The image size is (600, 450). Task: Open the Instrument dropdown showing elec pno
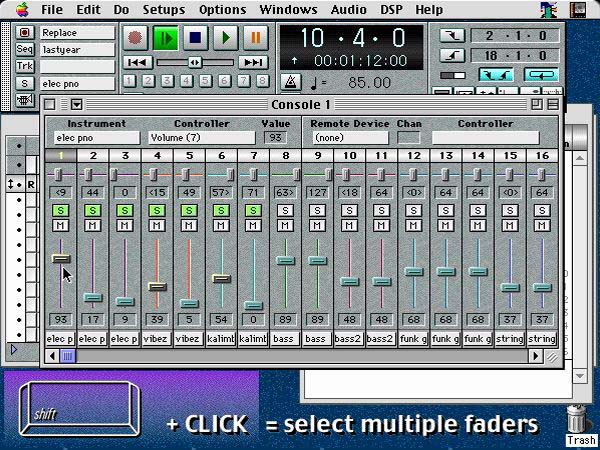96,138
